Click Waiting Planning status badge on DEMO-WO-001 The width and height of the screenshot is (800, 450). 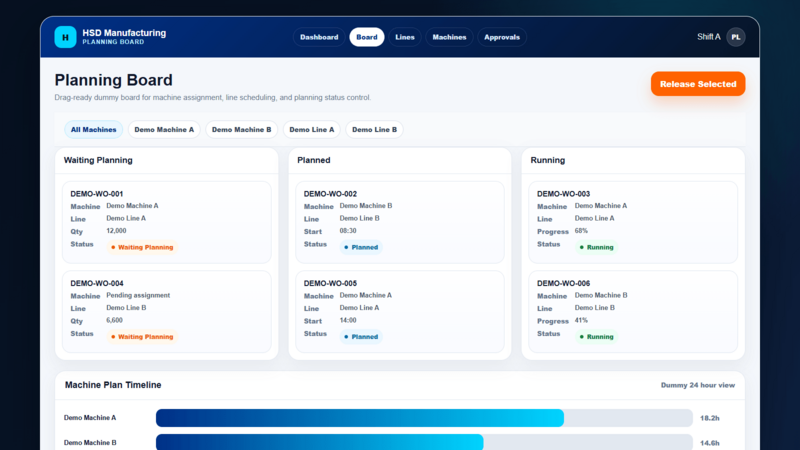pyautogui.click(x=142, y=247)
